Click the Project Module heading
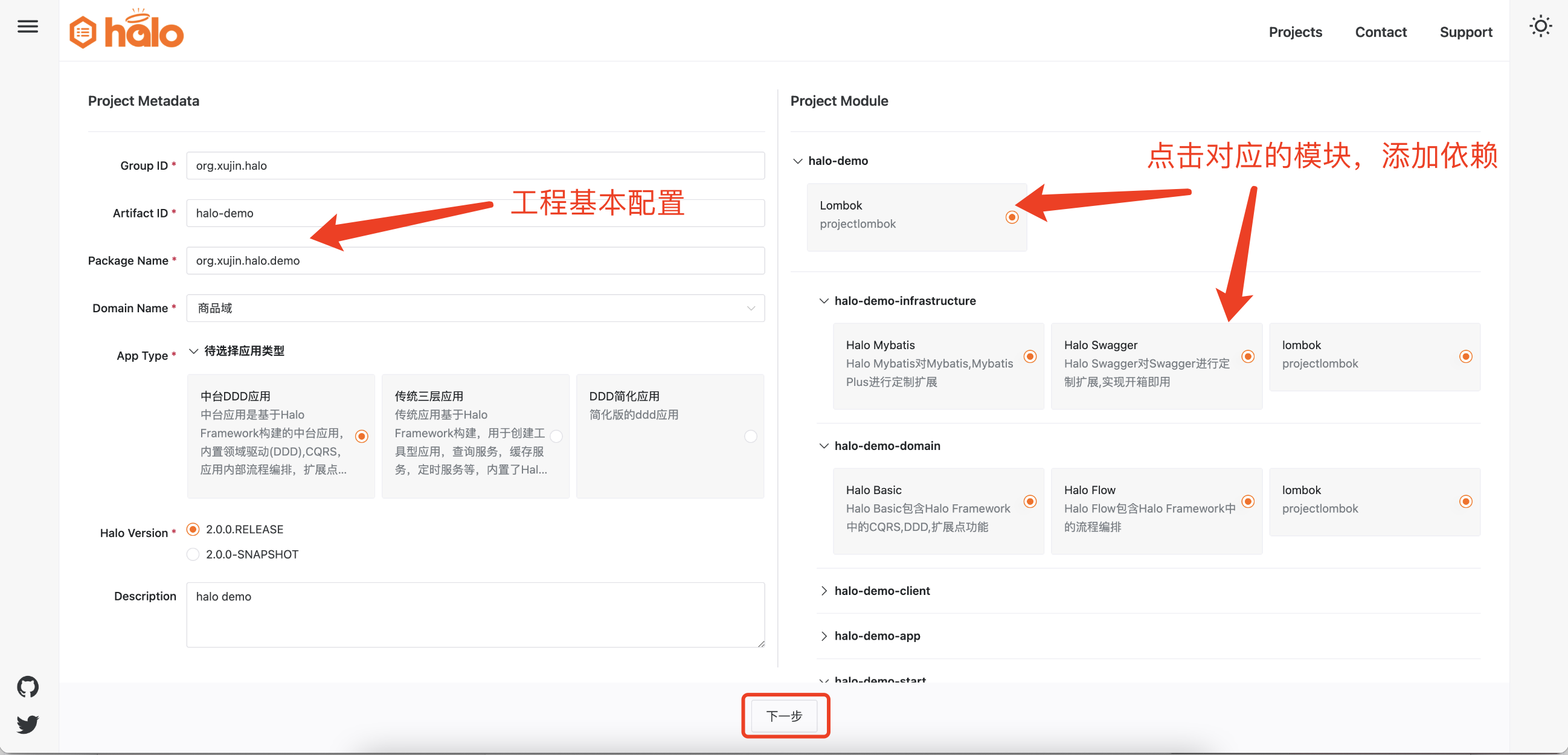 click(x=839, y=101)
